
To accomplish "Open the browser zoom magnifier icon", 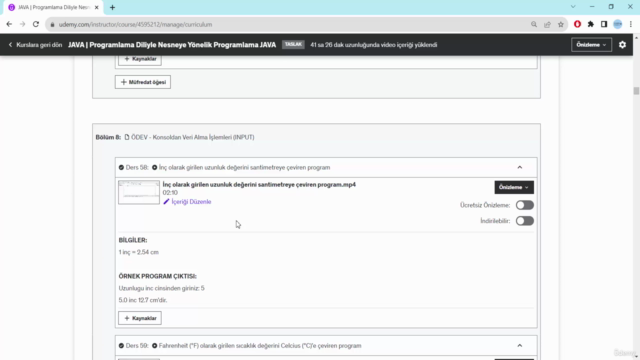I will (534, 24).
